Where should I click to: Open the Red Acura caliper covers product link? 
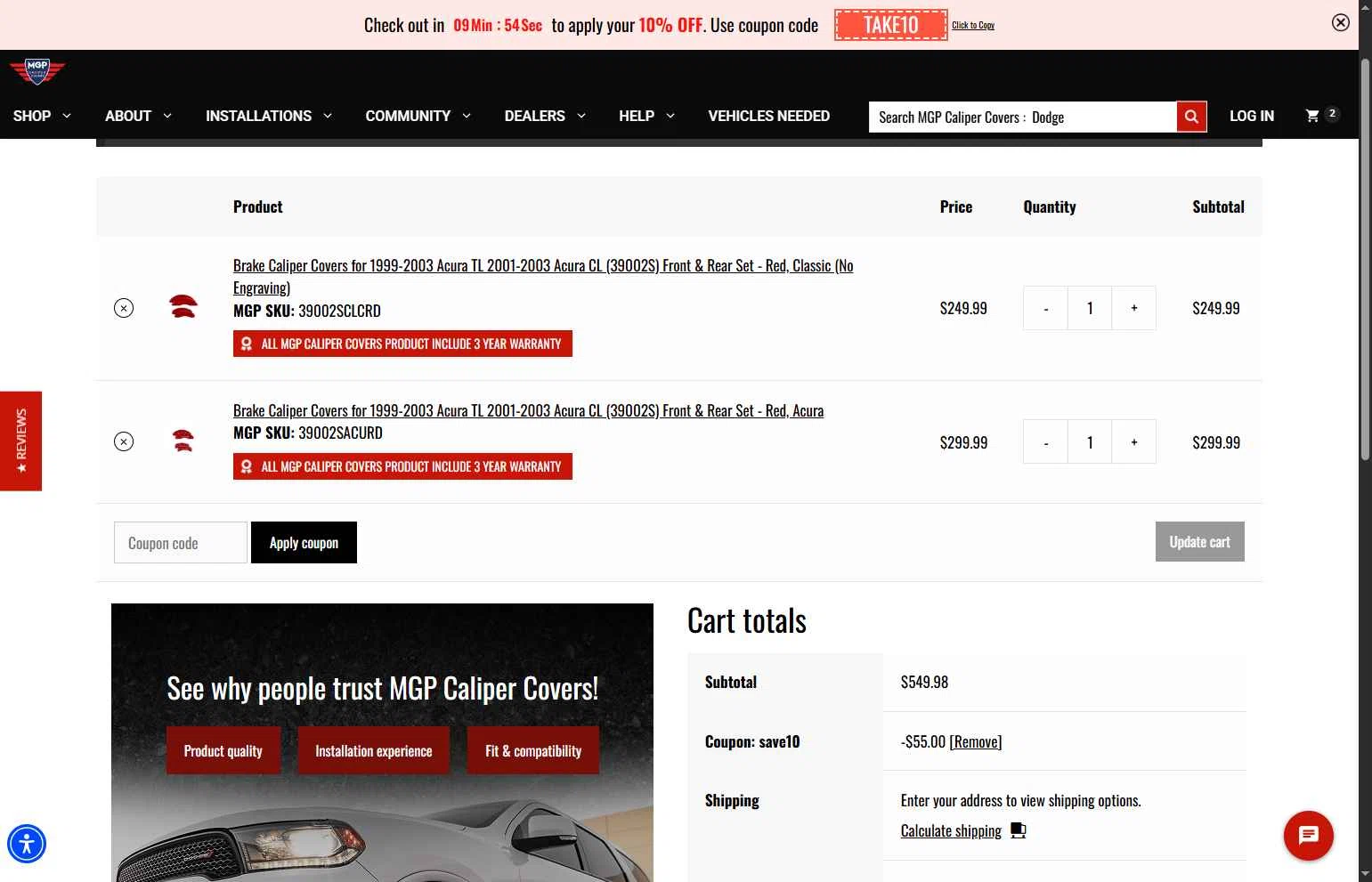click(x=528, y=410)
